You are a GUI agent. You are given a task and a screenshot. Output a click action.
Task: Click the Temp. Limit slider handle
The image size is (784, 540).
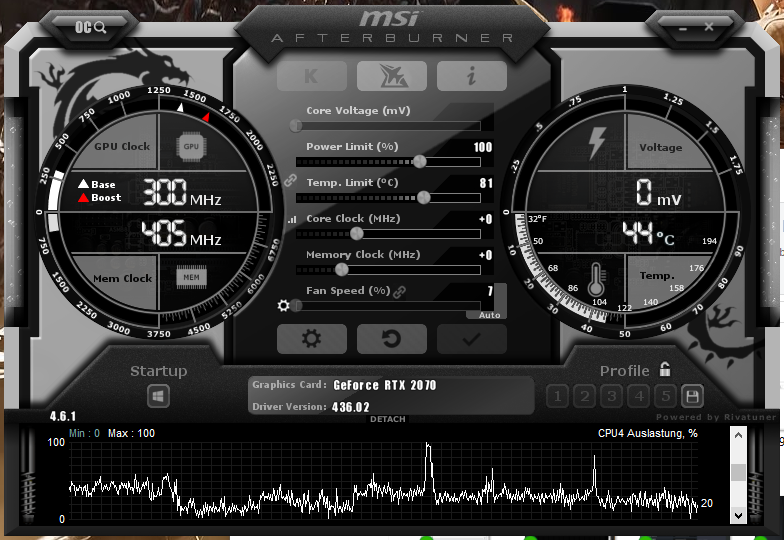click(424, 198)
